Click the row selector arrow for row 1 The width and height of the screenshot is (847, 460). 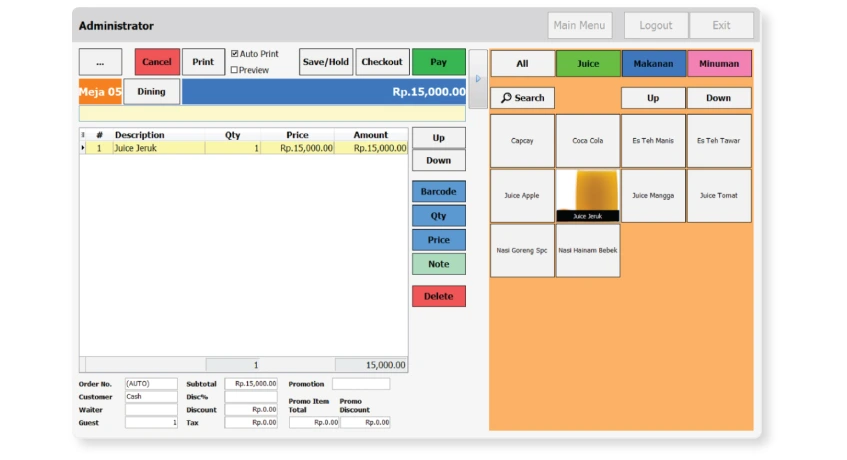[83, 148]
